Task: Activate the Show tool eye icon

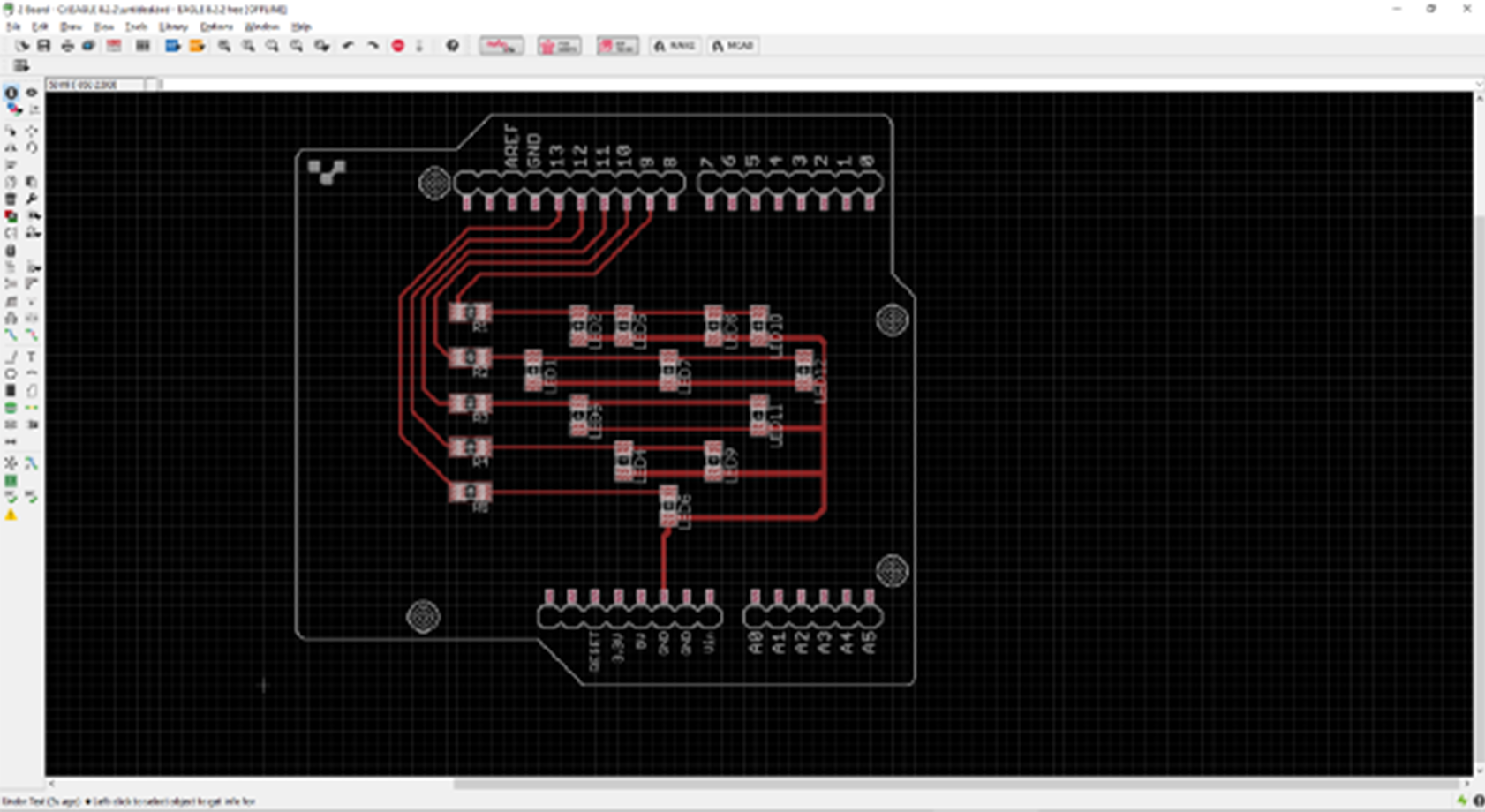Action: pyautogui.click(x=32, y=91)
